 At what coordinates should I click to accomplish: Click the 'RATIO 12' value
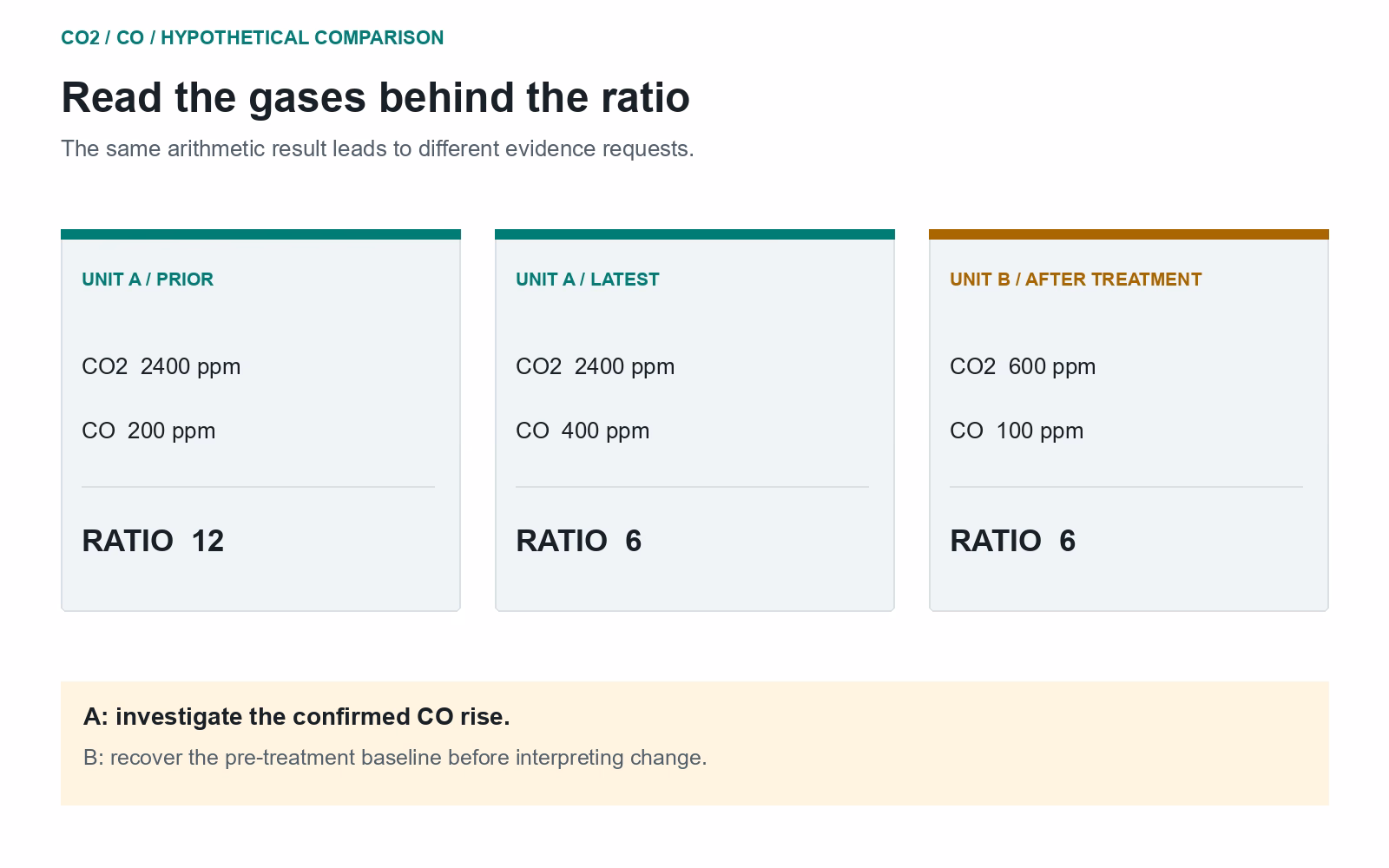coord(153,541)
